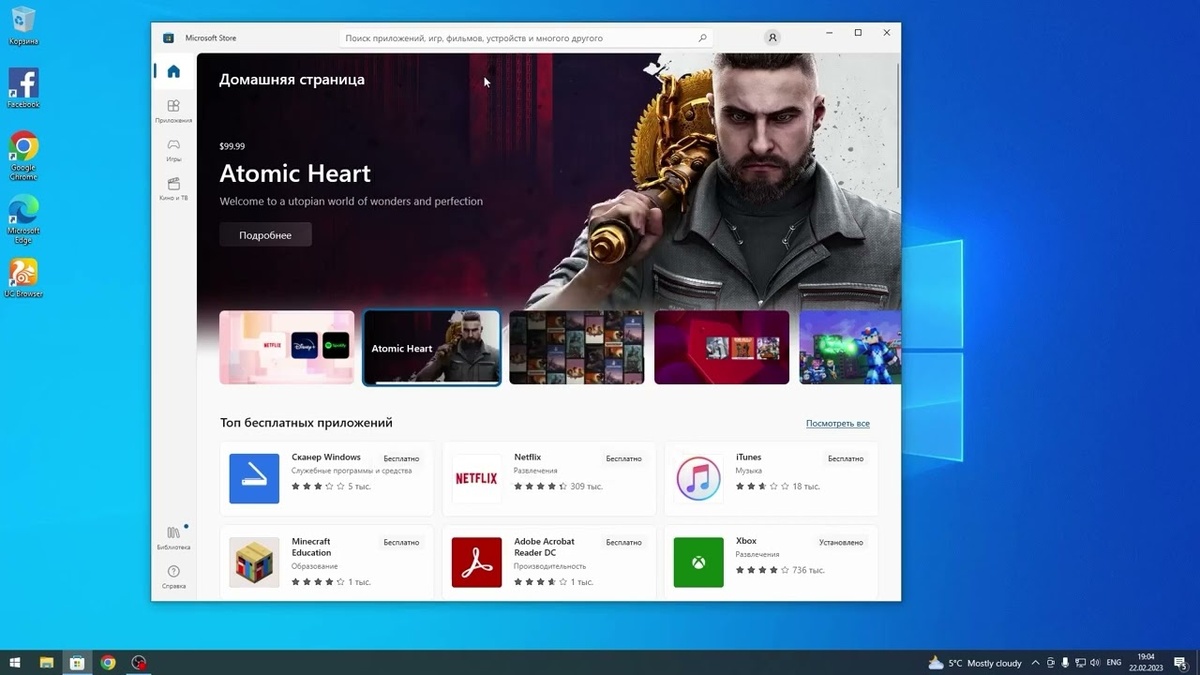Switch the ENG input language
This screenshot has width=1200, height=675.
(1114, 663)
